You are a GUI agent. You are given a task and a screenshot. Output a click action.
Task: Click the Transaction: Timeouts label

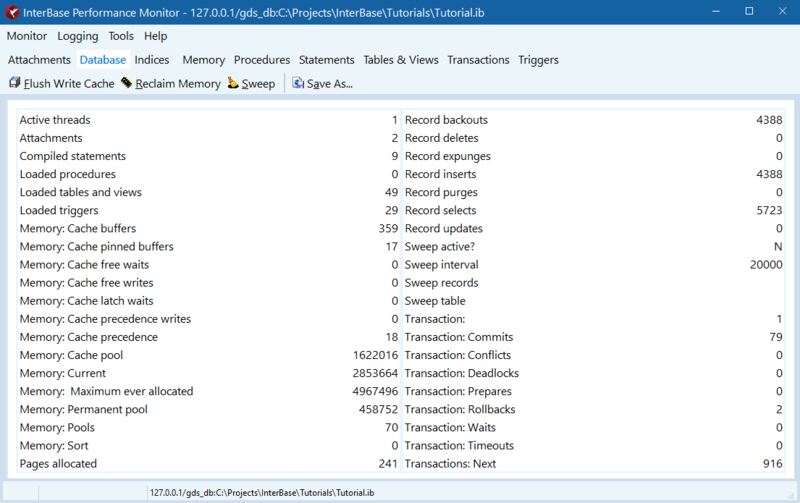coord(459,446)
